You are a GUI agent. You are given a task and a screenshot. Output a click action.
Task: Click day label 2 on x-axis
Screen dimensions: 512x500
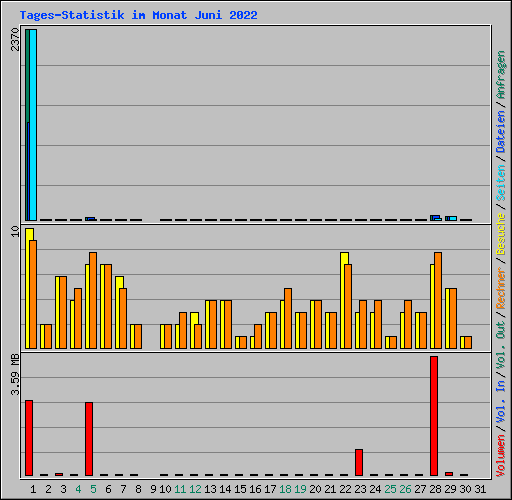coord(48,489)
